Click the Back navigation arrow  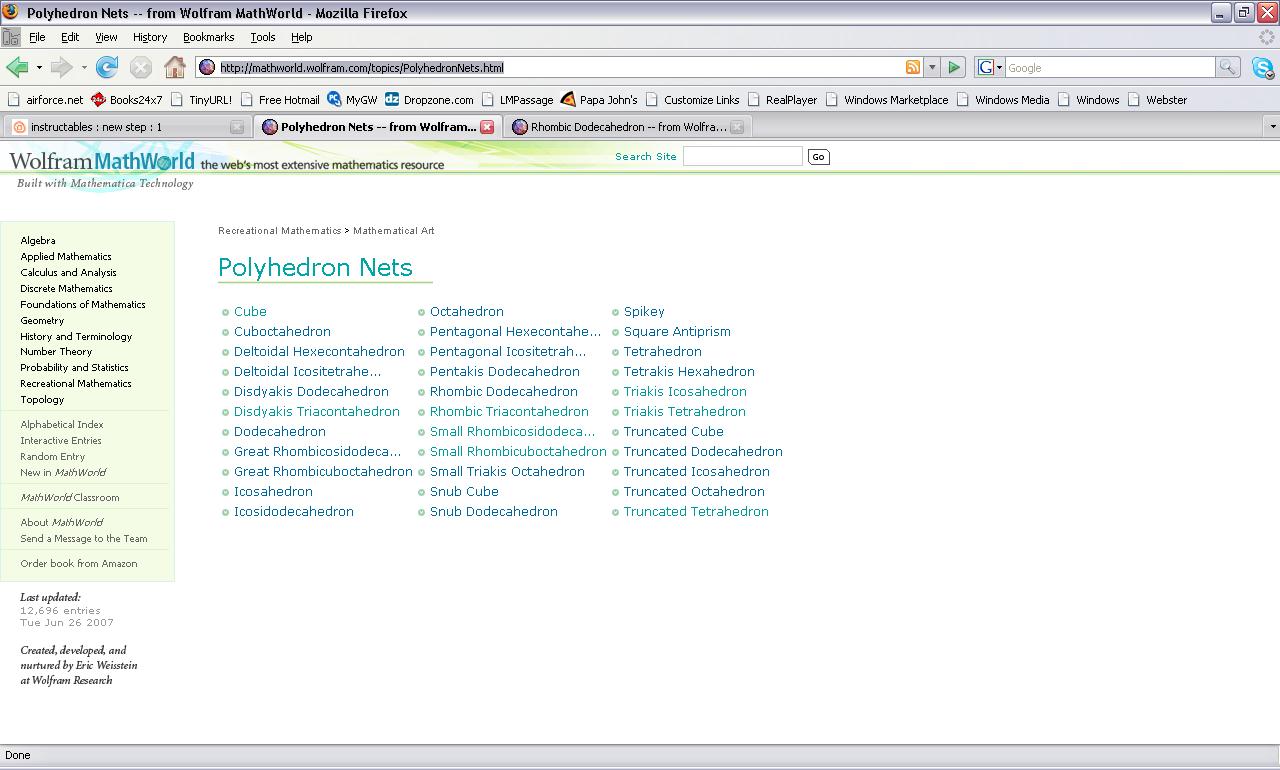coord(17,67)
